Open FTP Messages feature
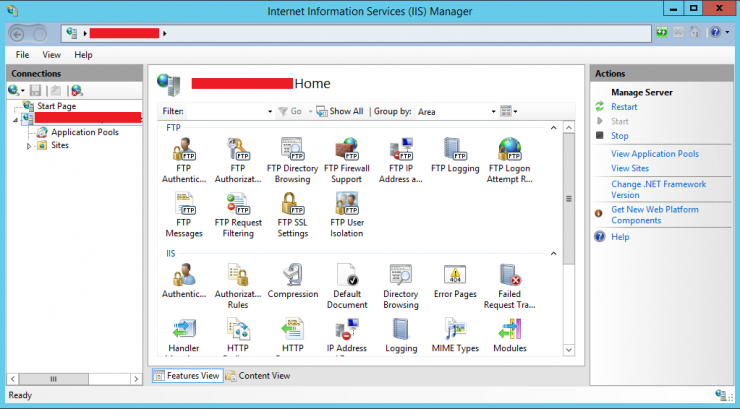The height and width of the screenshot is (409, 740). [184, 215]
